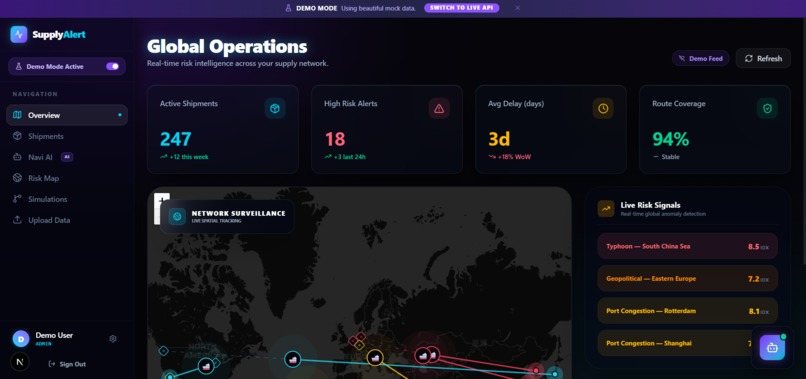Click the 7.2 risk index value
The width and height of the screenshot is (806, 379).
point(753,279)
